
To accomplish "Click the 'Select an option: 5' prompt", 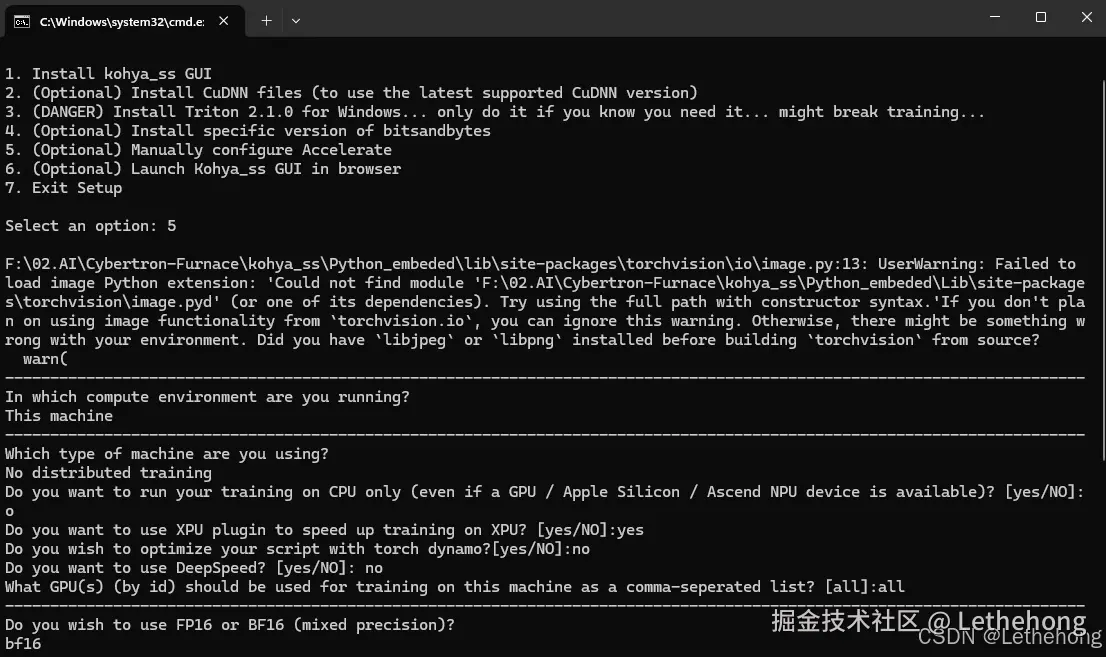I will pos(90,226).
